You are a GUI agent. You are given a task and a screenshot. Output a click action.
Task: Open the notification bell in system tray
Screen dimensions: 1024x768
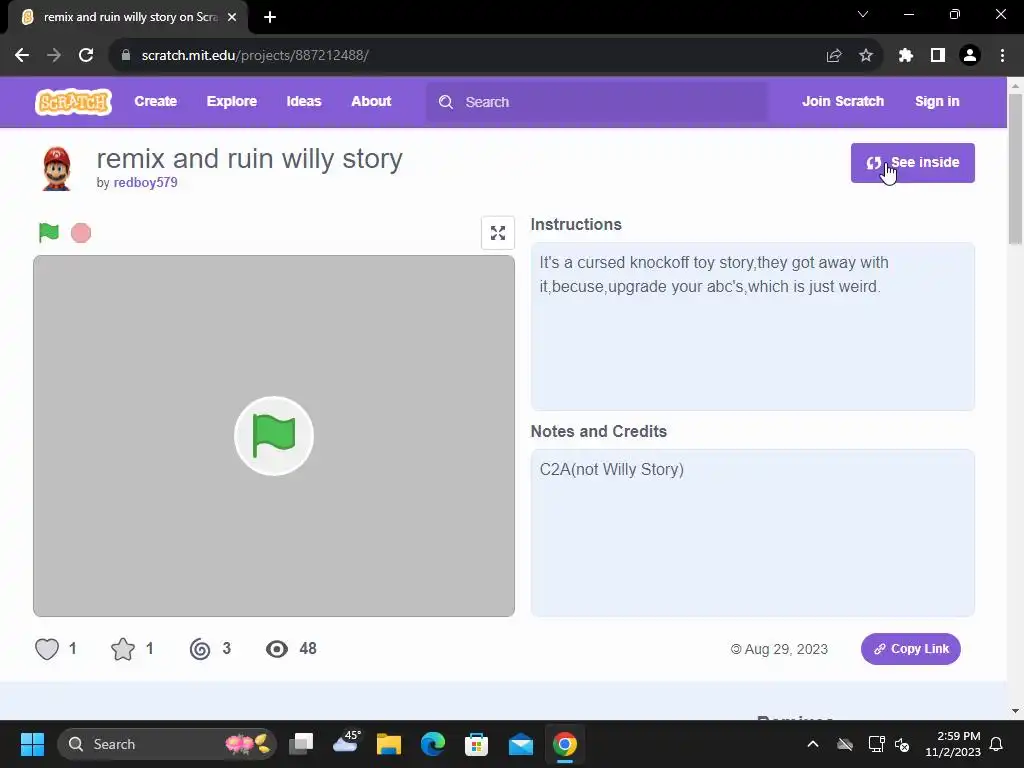[x=997, y=744]
